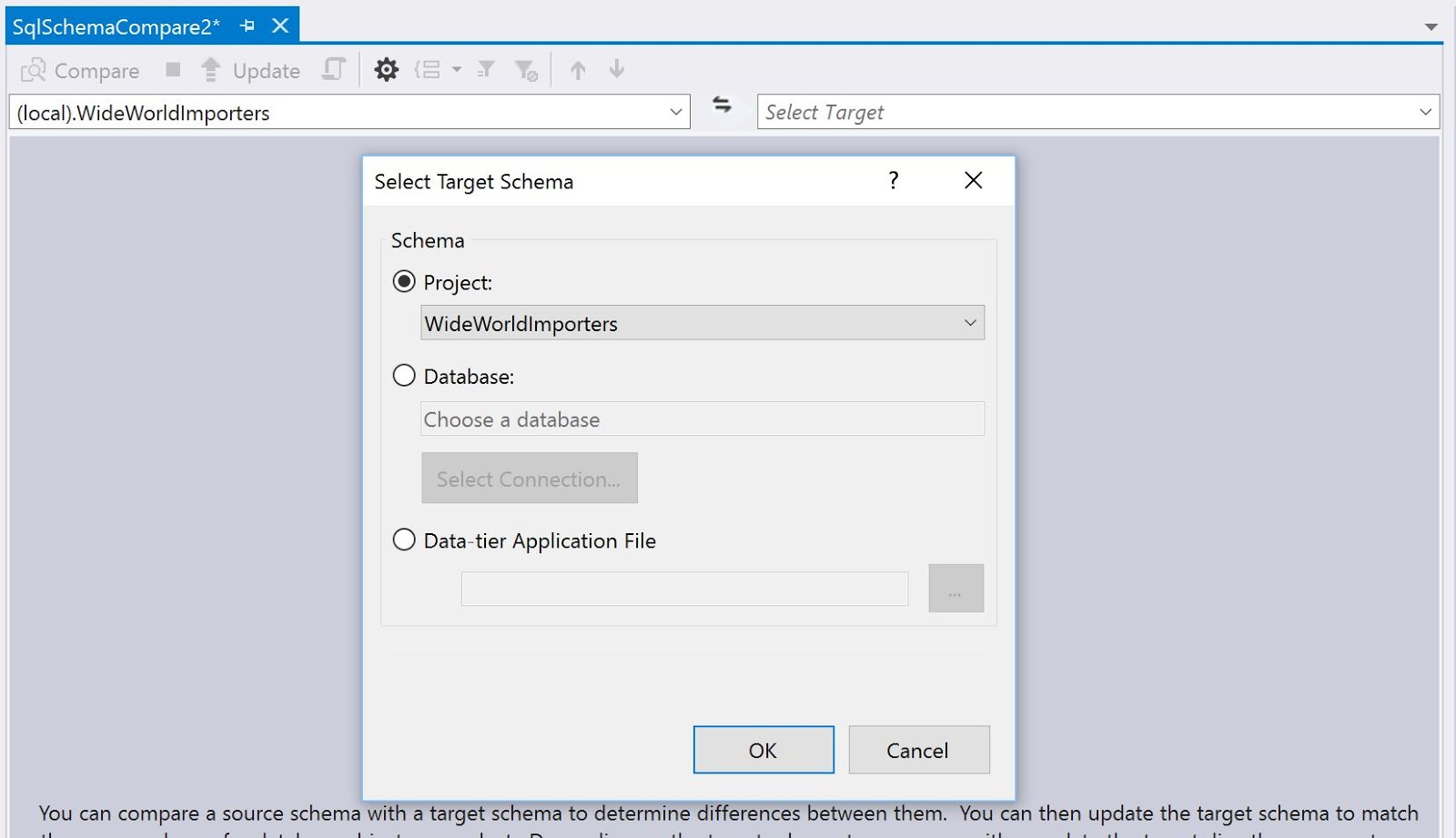Image resolution: width=1456 pixels, height=838 pixels.
Task: Click the Cancel button
Action: (919, 750)
